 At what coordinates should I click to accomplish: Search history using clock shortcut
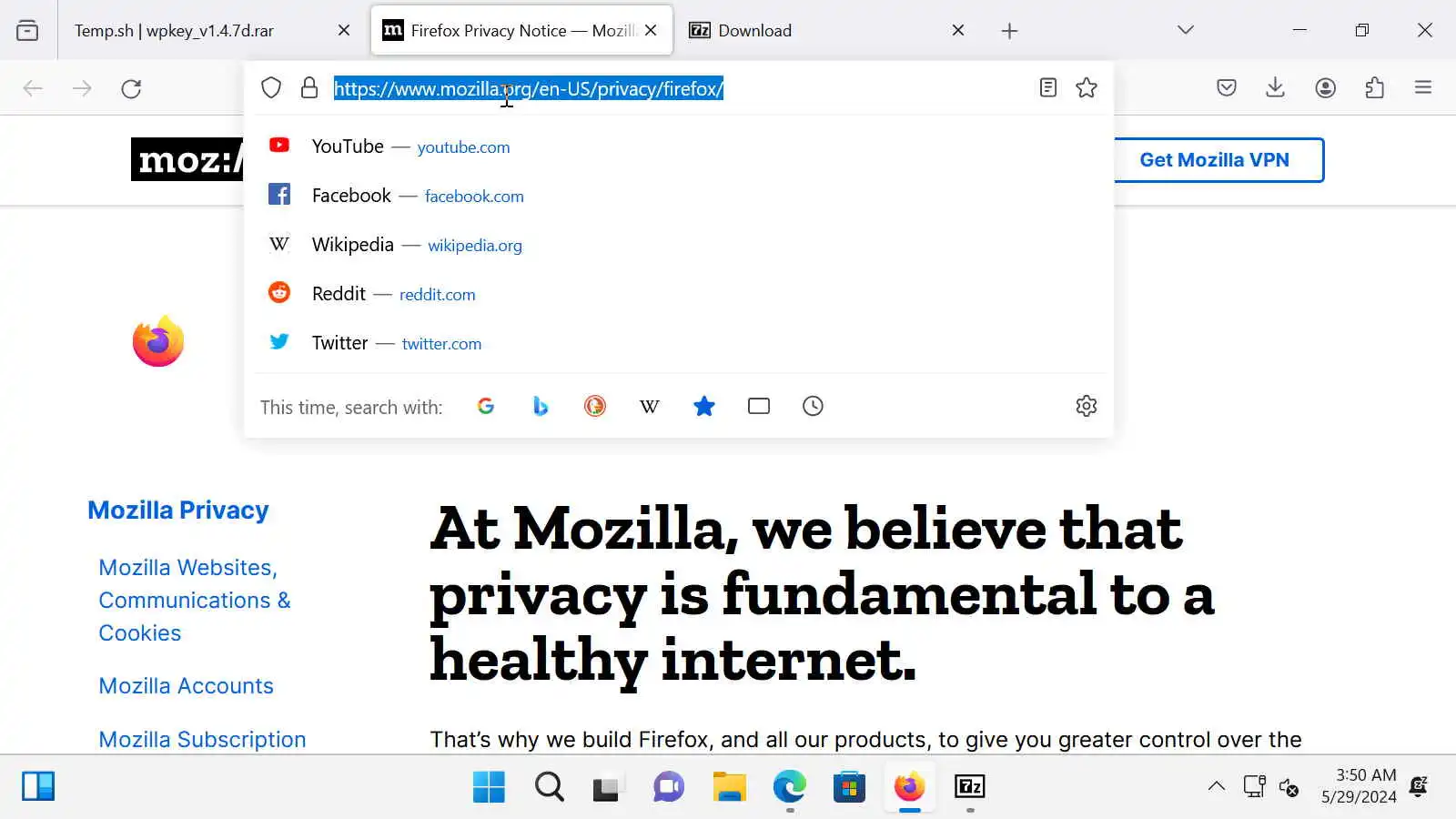point(814,406)
